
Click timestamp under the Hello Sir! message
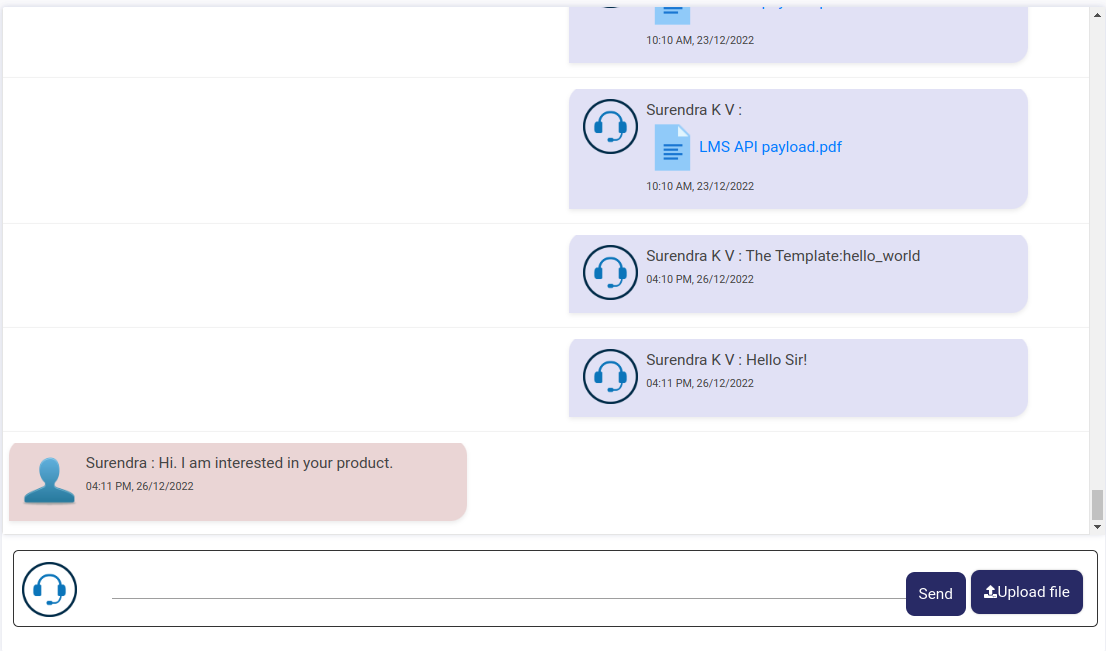click(x=700, y=384)
